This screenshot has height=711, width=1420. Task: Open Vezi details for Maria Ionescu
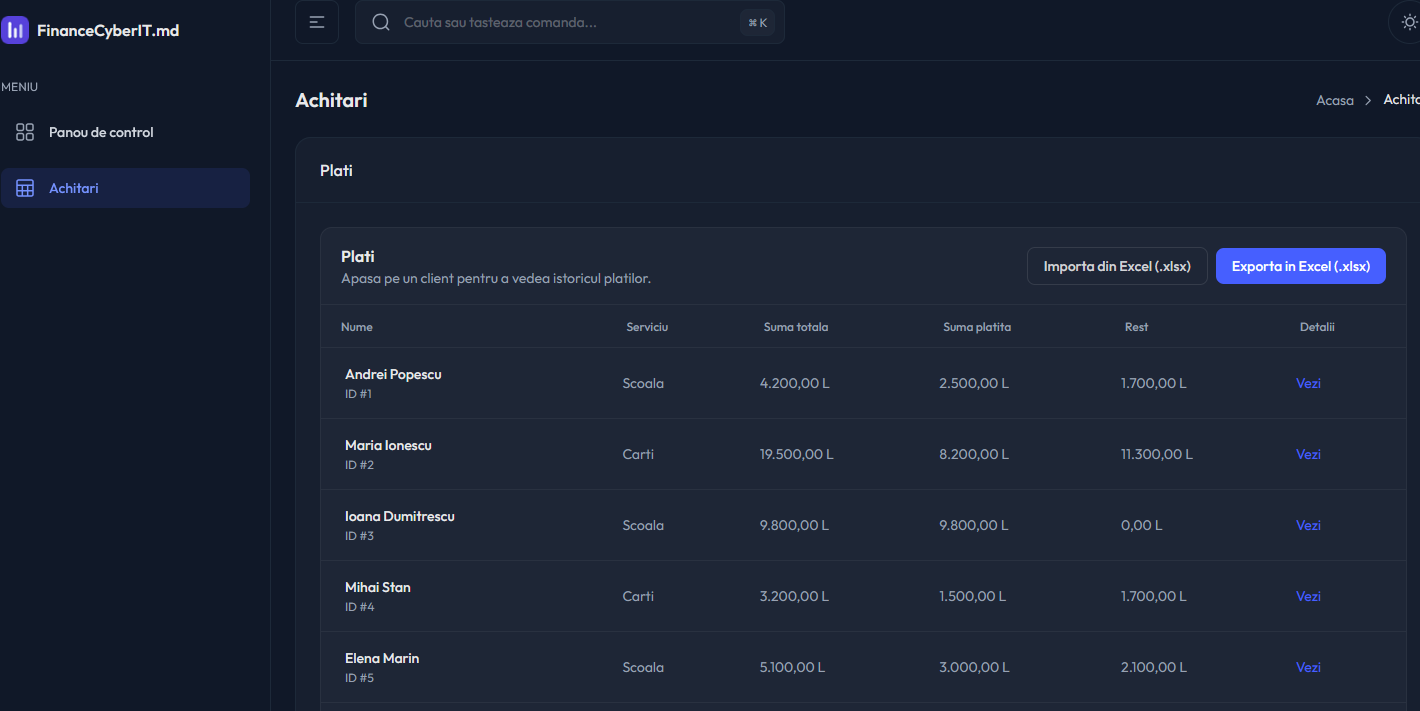(1308, 454)
